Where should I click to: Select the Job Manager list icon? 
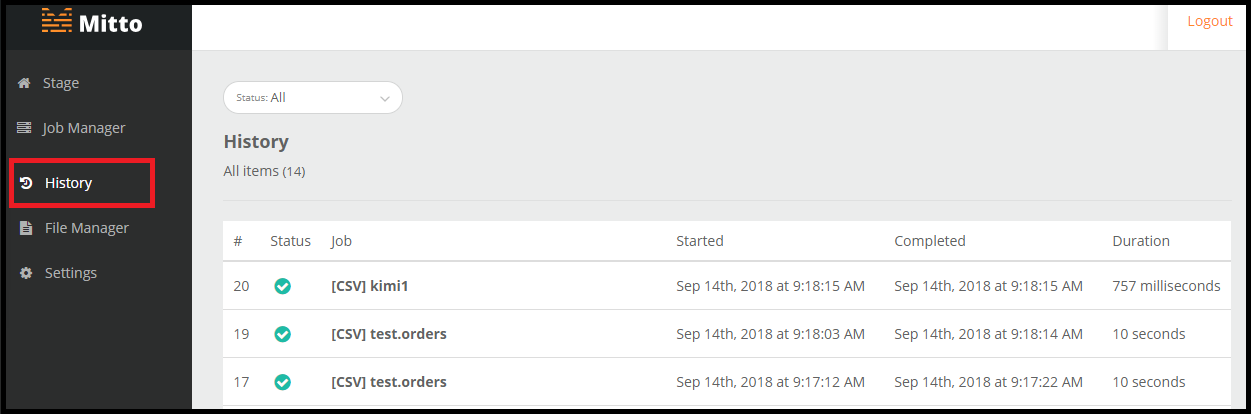25,128
